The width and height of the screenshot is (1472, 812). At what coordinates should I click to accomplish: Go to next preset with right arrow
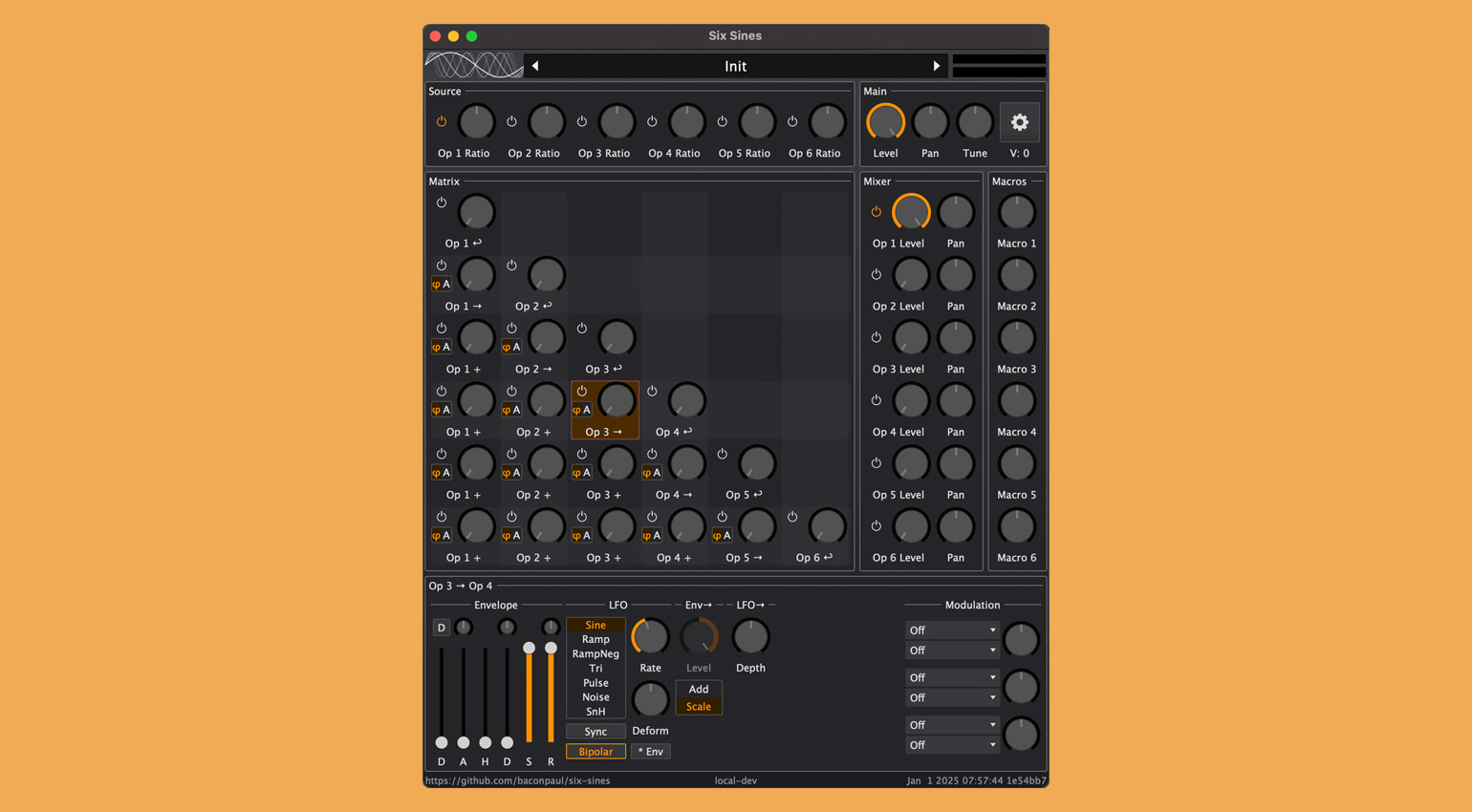click(x=936, y=66)
